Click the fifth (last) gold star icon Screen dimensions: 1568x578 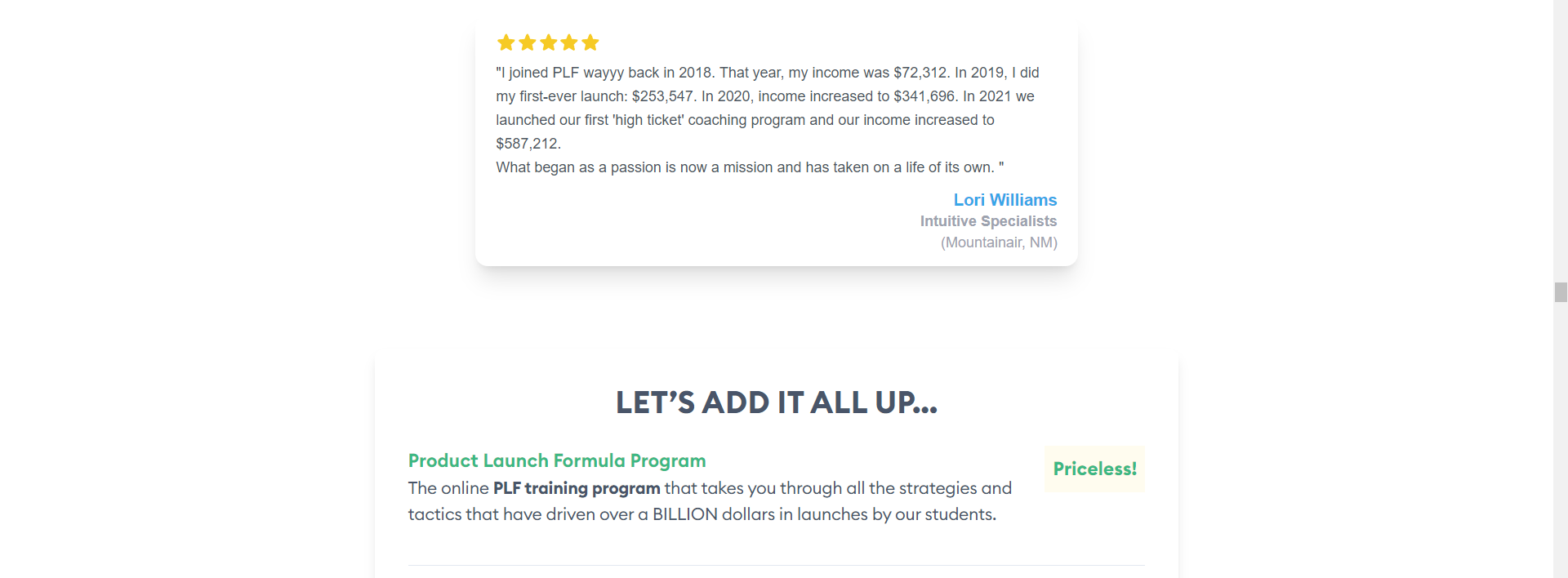(x=590, y=42)
